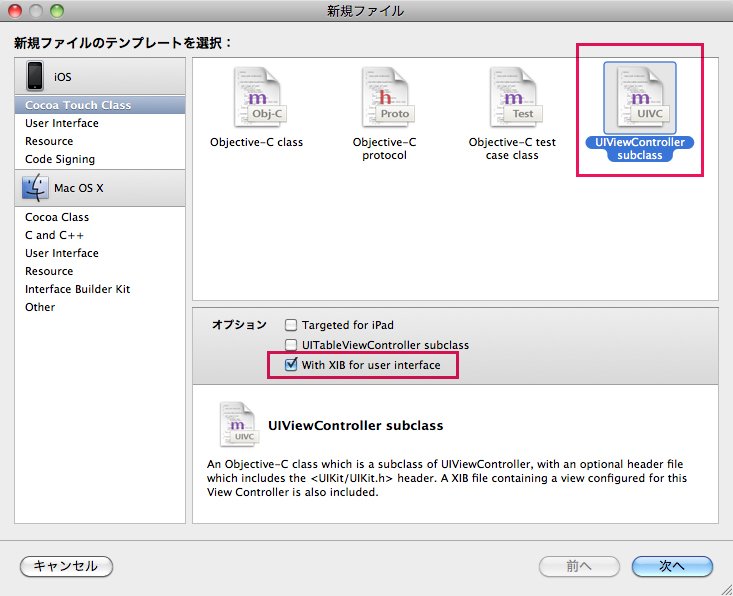Screen dimensions: 733x596
Task: Select Resource under iOS section
Action: click(x=100, y=141)
